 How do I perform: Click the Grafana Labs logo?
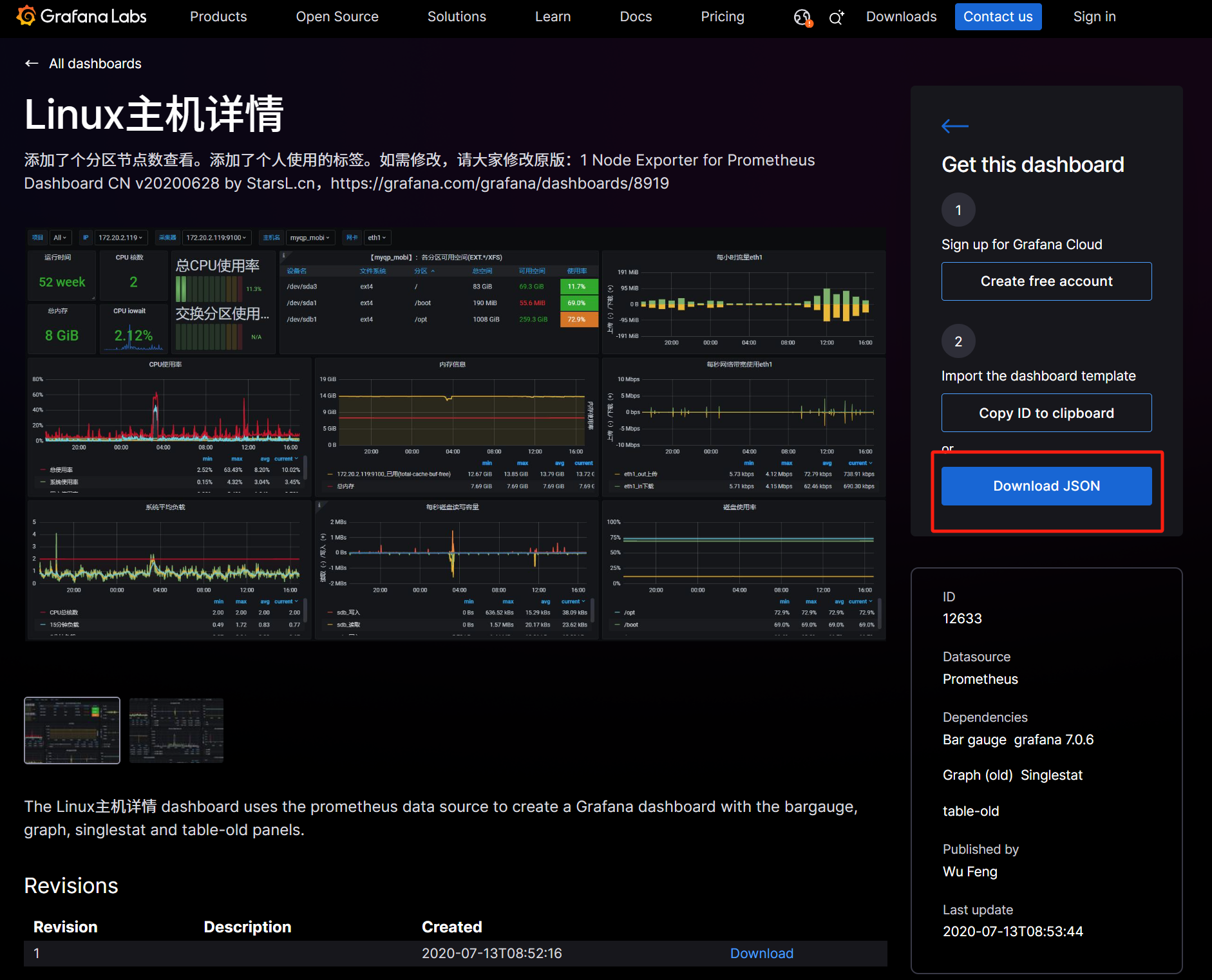82,17
